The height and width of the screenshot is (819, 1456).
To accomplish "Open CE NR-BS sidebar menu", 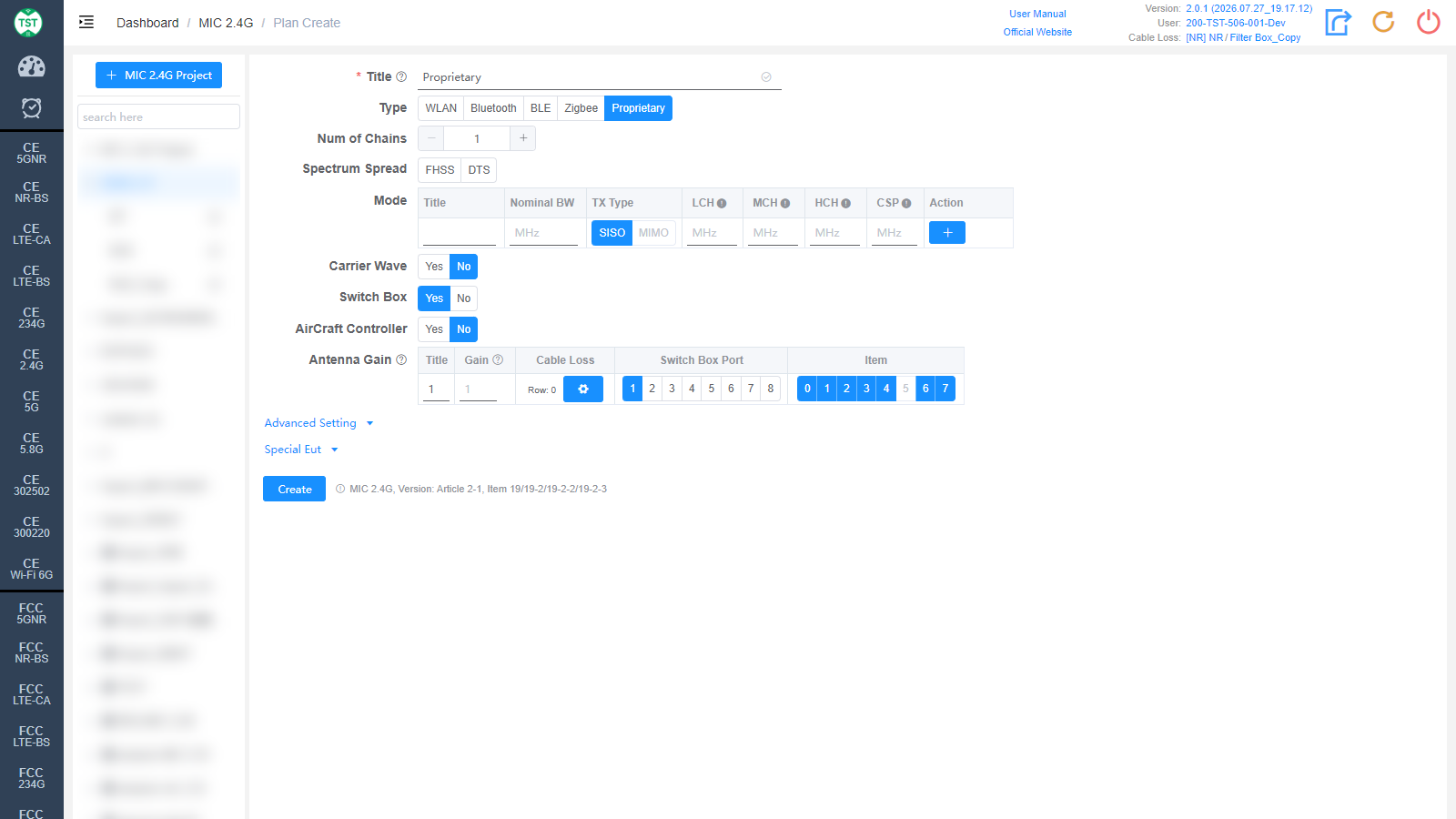I will [x=32, y=192].
